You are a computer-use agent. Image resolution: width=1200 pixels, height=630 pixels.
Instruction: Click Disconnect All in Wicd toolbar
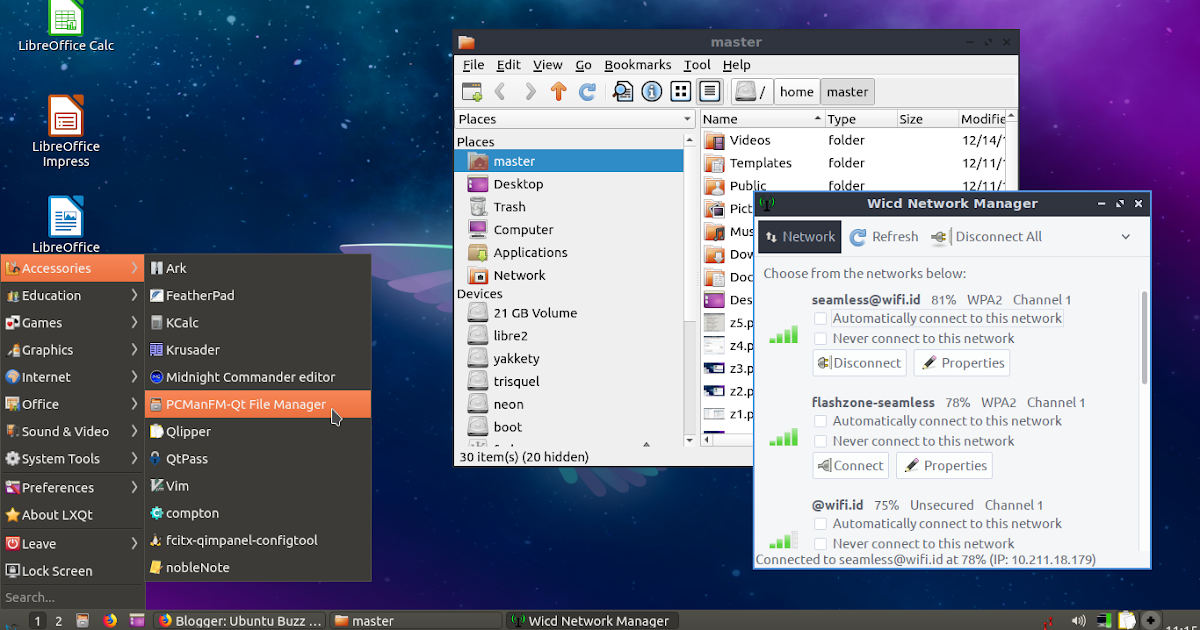(988, 236)
